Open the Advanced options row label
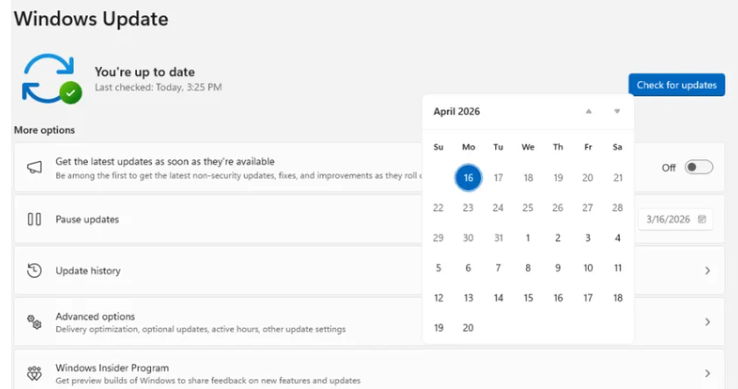The image size is (738, 389). pyautogui.click(x=95, y=316)
